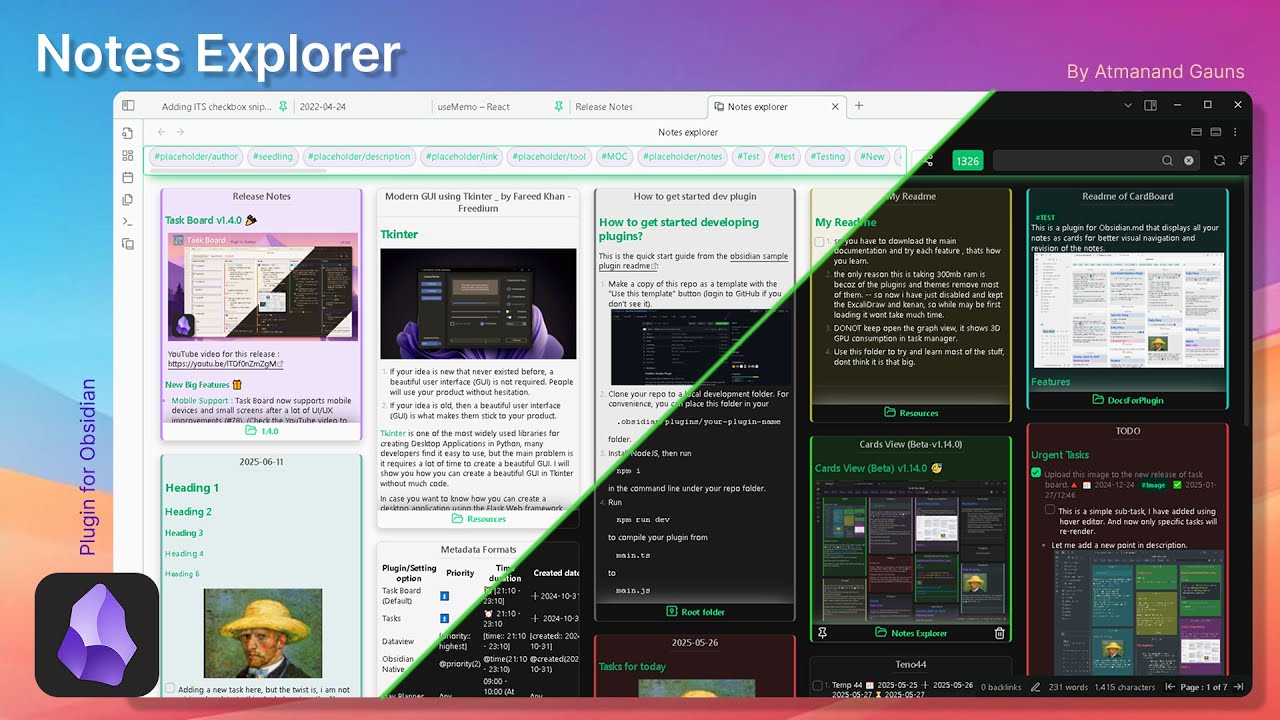
Task: Refresh the notes explorer cards
Action: 1219,160
